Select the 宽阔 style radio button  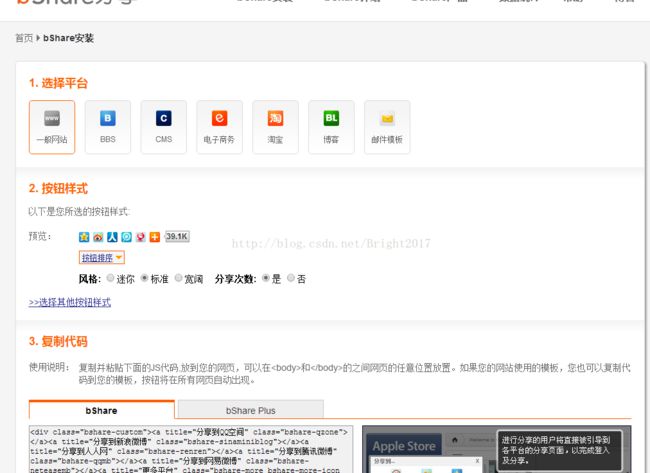[x=178, y=278]
